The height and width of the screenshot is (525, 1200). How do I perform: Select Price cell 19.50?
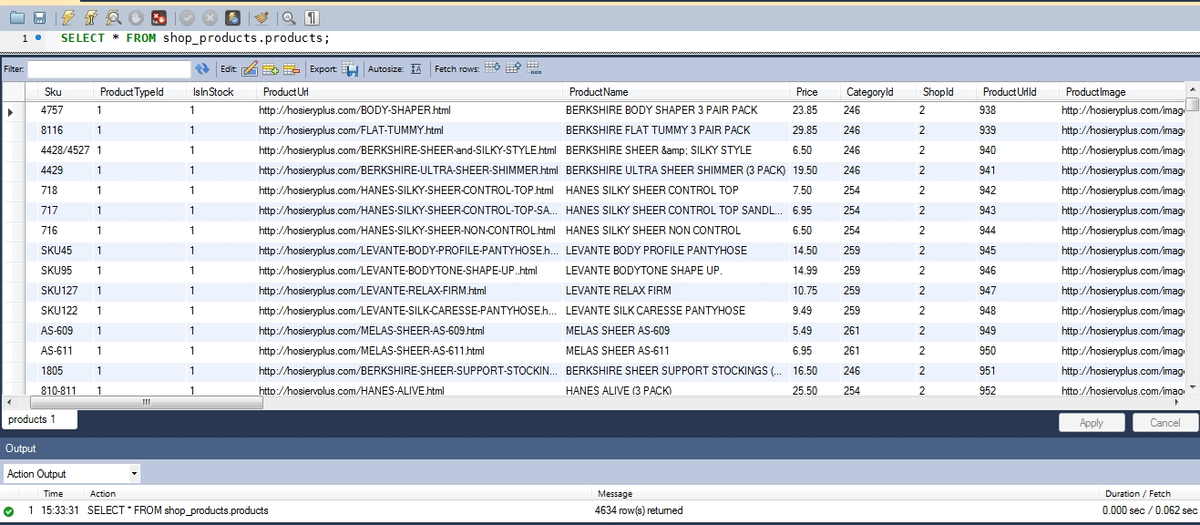click(x=814, y=170)
